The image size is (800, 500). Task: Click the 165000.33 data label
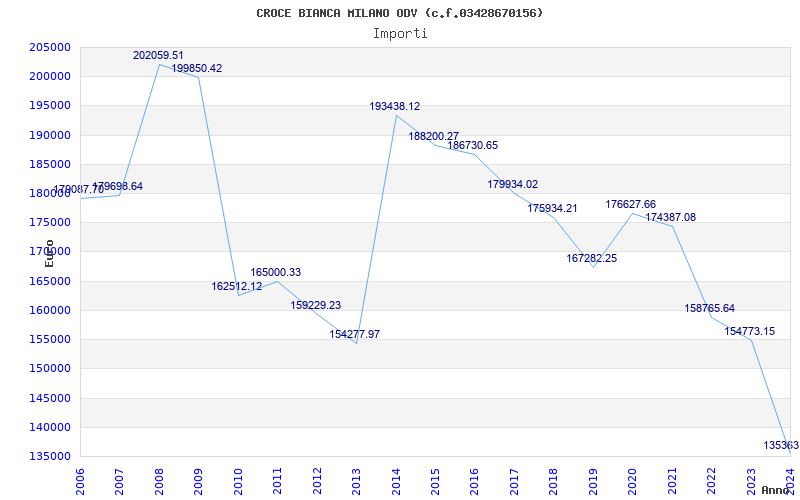click(x=276, y=272)
